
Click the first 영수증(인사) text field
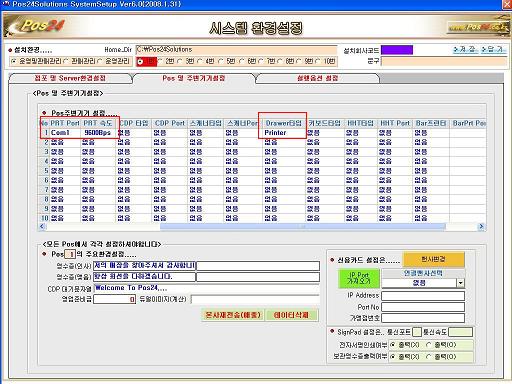coord(144,266)
